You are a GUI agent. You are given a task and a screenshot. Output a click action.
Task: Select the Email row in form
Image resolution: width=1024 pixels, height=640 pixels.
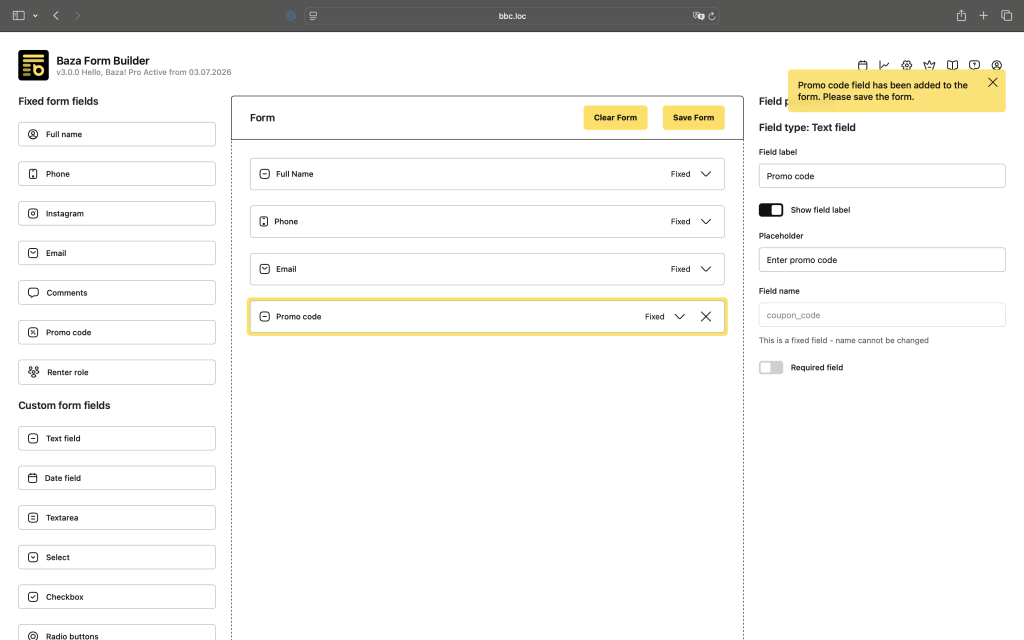[487, 269]
